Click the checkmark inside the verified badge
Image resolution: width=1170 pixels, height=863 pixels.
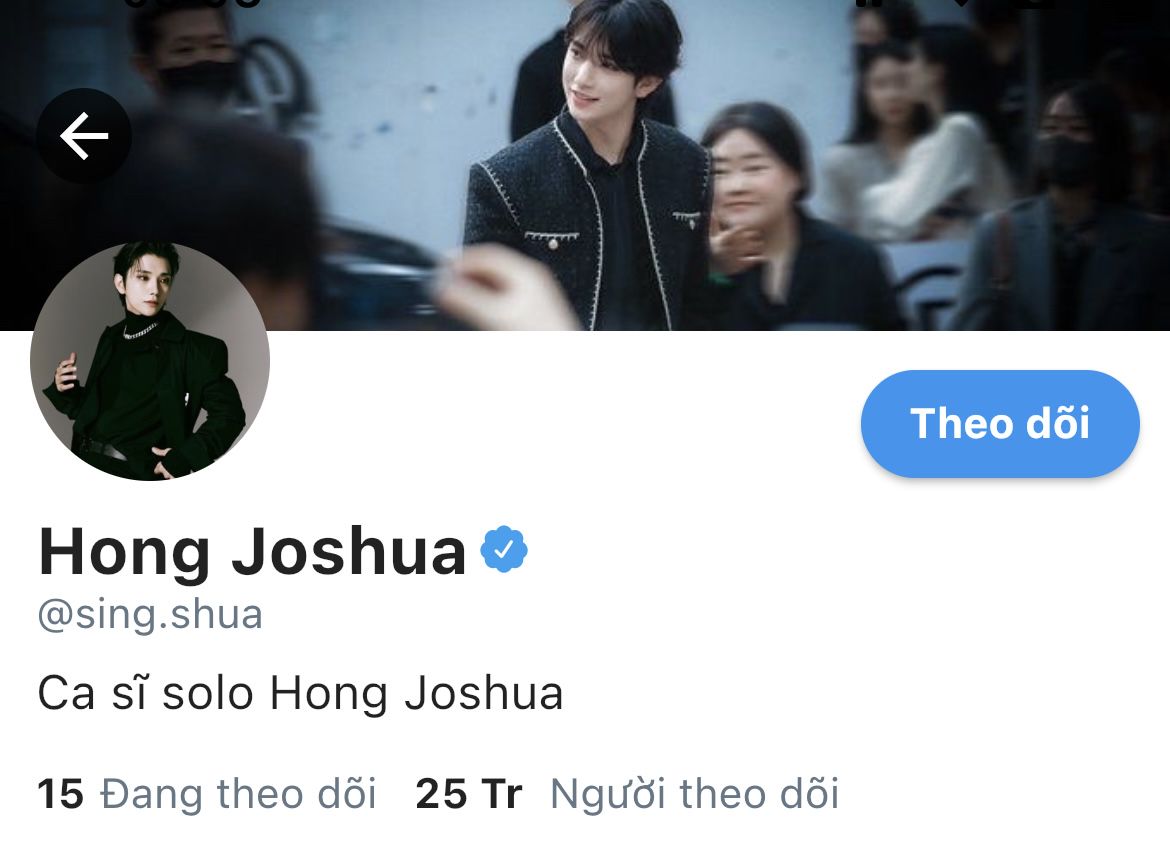click(504, 550)
